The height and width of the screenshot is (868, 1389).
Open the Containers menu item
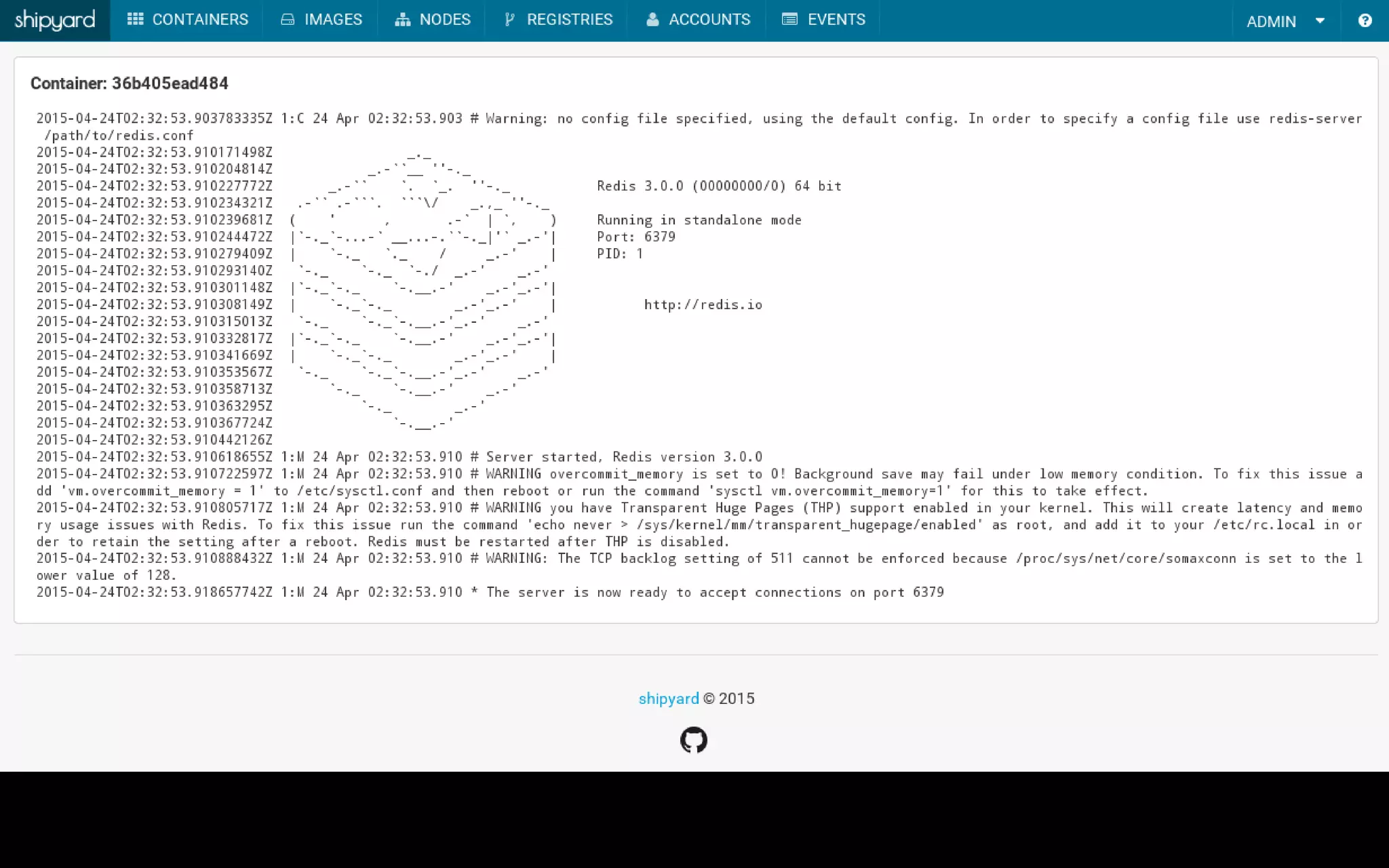coord(187,20)
